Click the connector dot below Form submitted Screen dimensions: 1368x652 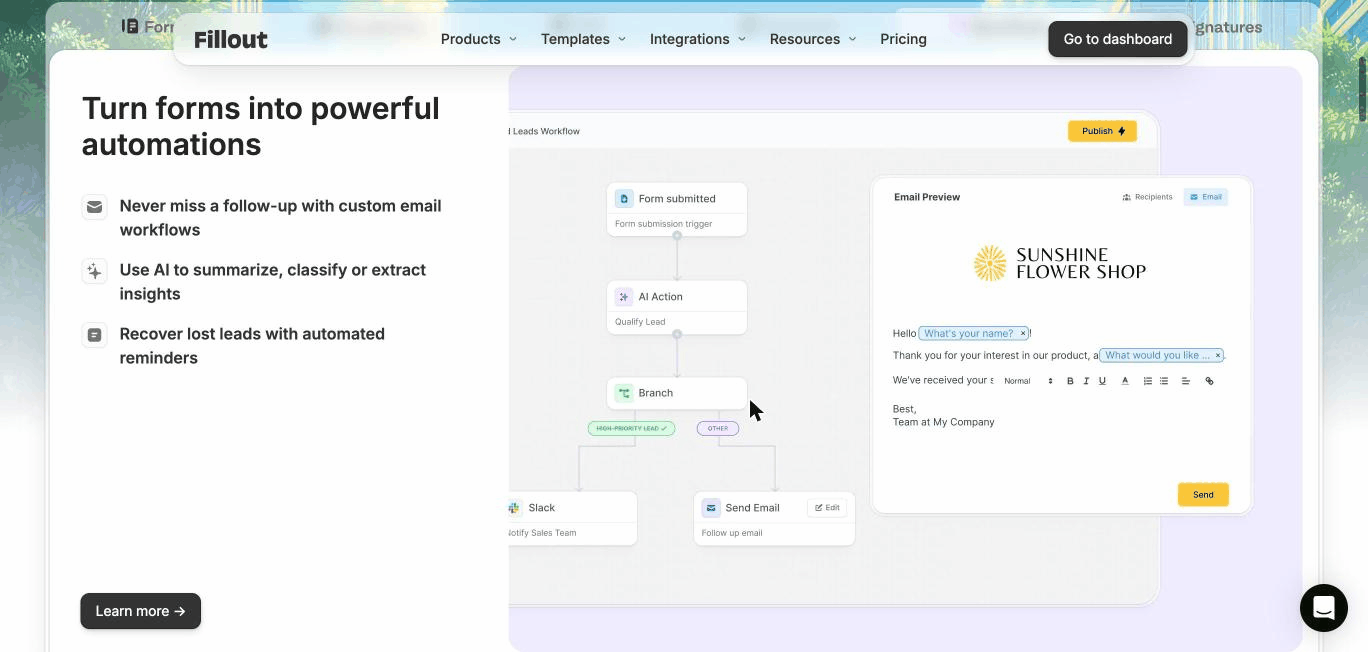click(677, 236)
